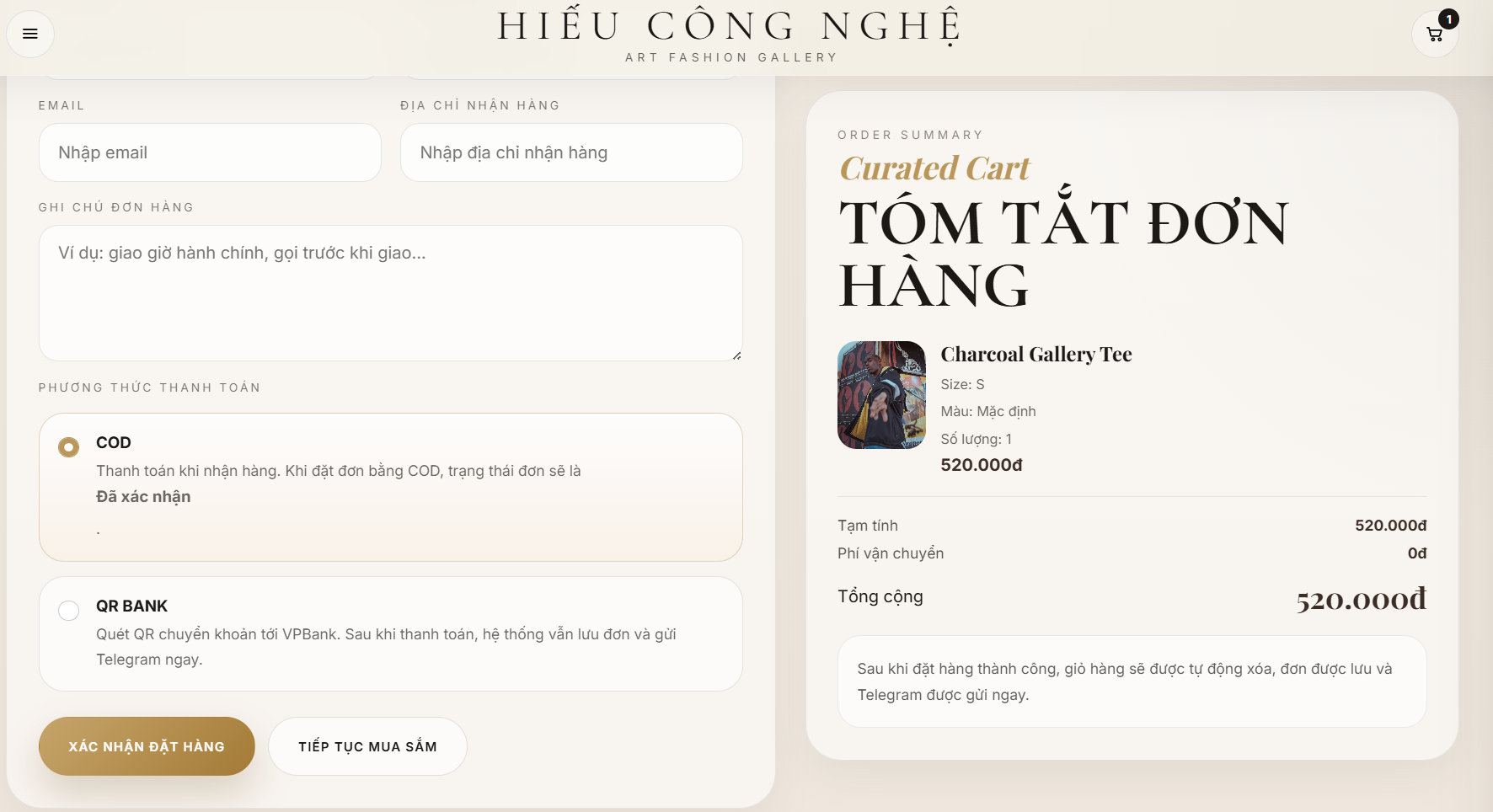Click the ORDER SUMMARY label
This screenshot has height=812, width=1493.
[x=910, y=134]
